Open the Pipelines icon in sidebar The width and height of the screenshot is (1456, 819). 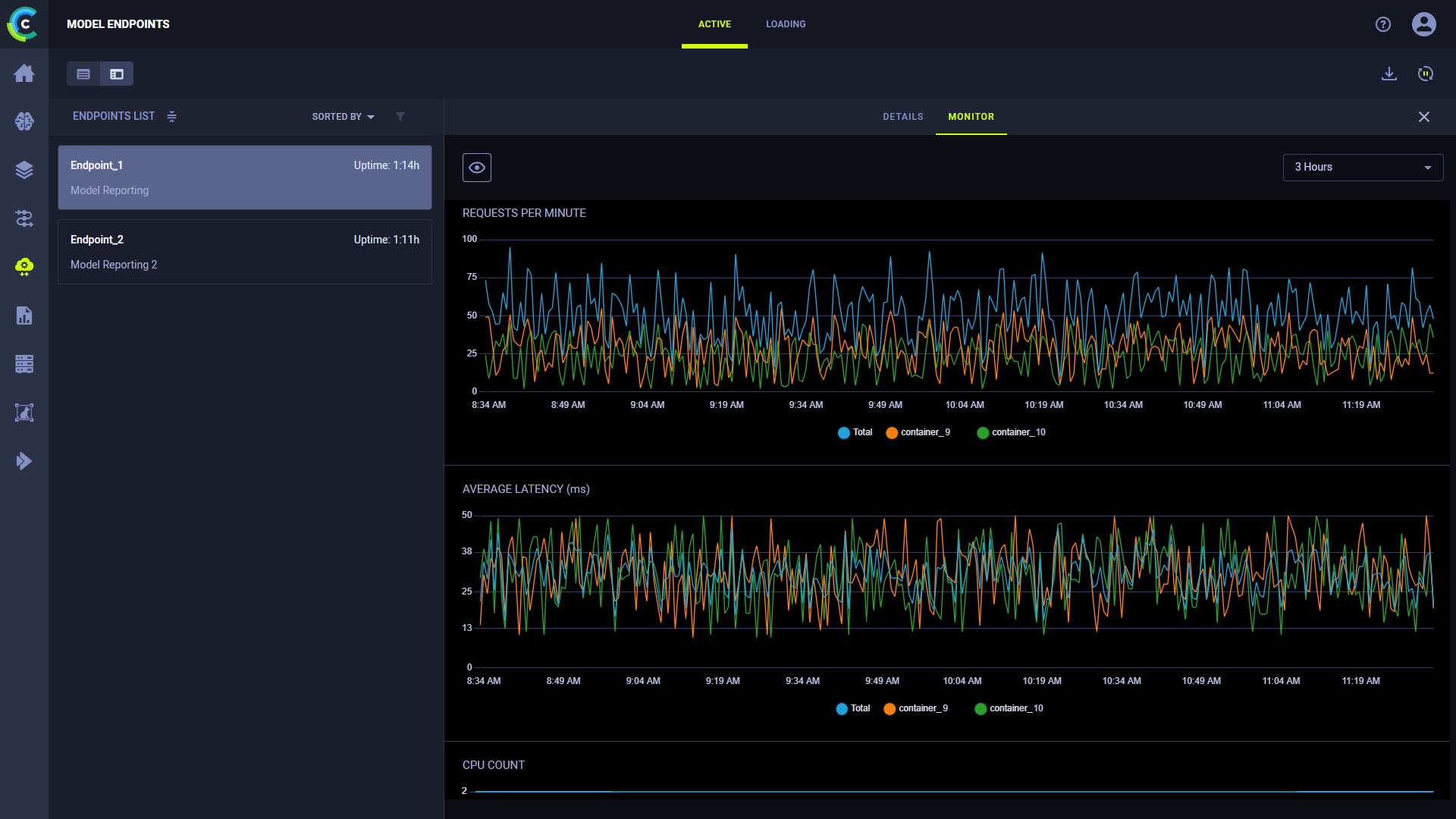pos(24,218)
